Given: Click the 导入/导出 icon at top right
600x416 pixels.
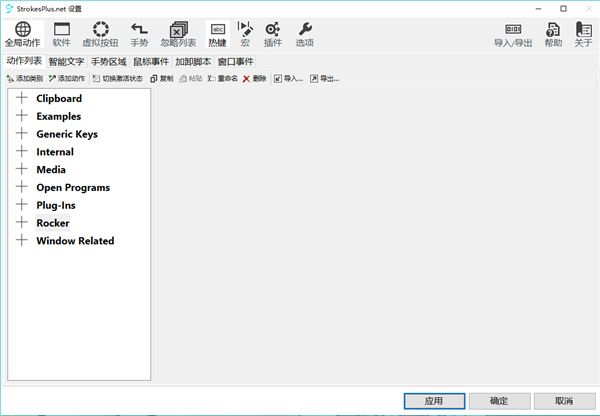Looking at the screenshot, I should (x=513, y=34).
